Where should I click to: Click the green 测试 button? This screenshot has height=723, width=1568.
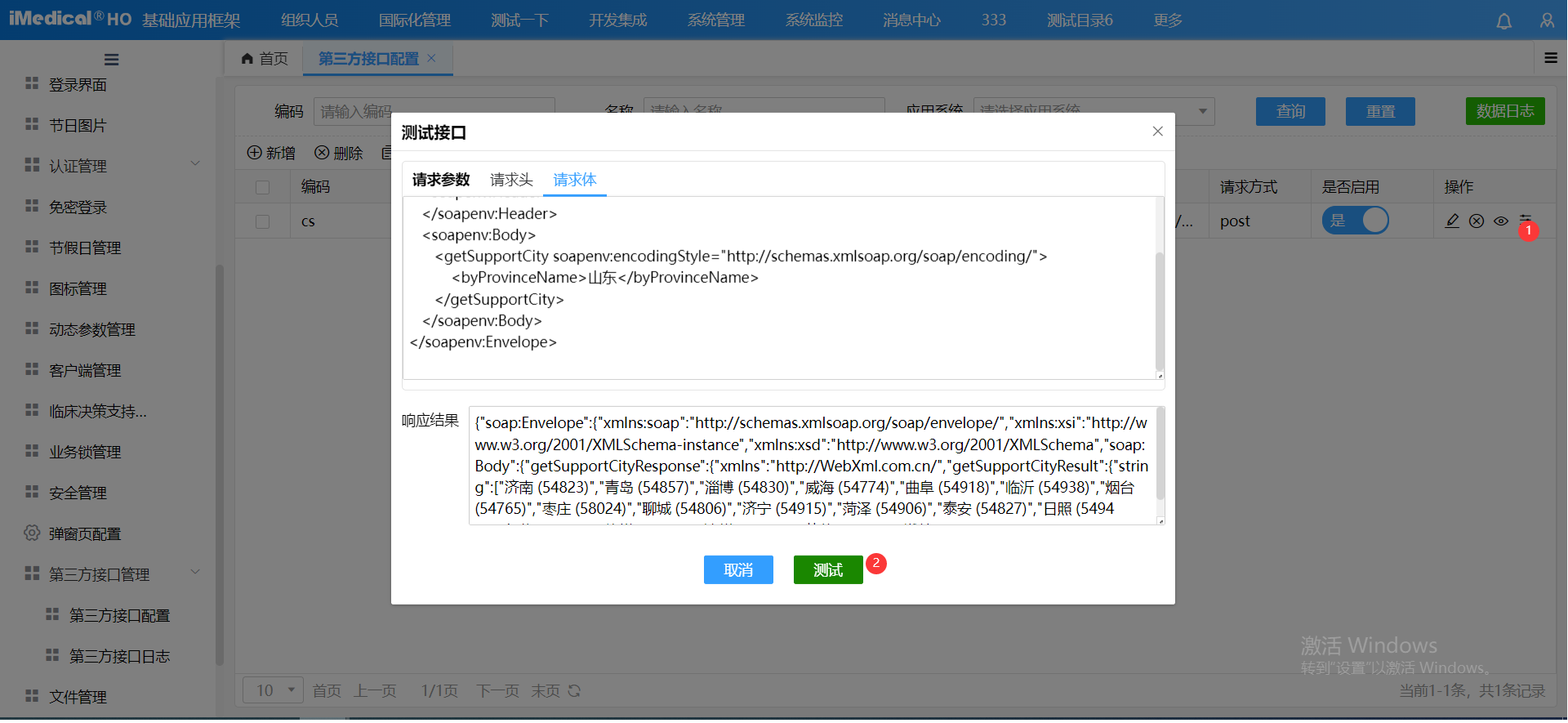click(827, 570)
